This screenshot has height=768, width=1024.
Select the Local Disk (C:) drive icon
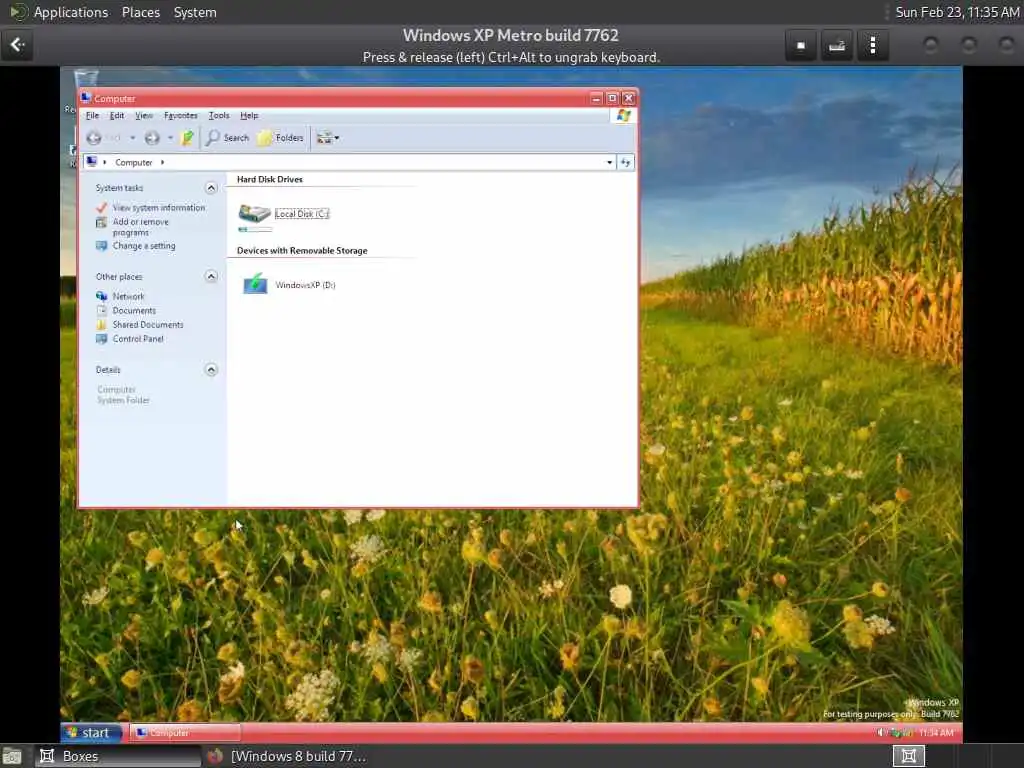click(x=255, y=213)
